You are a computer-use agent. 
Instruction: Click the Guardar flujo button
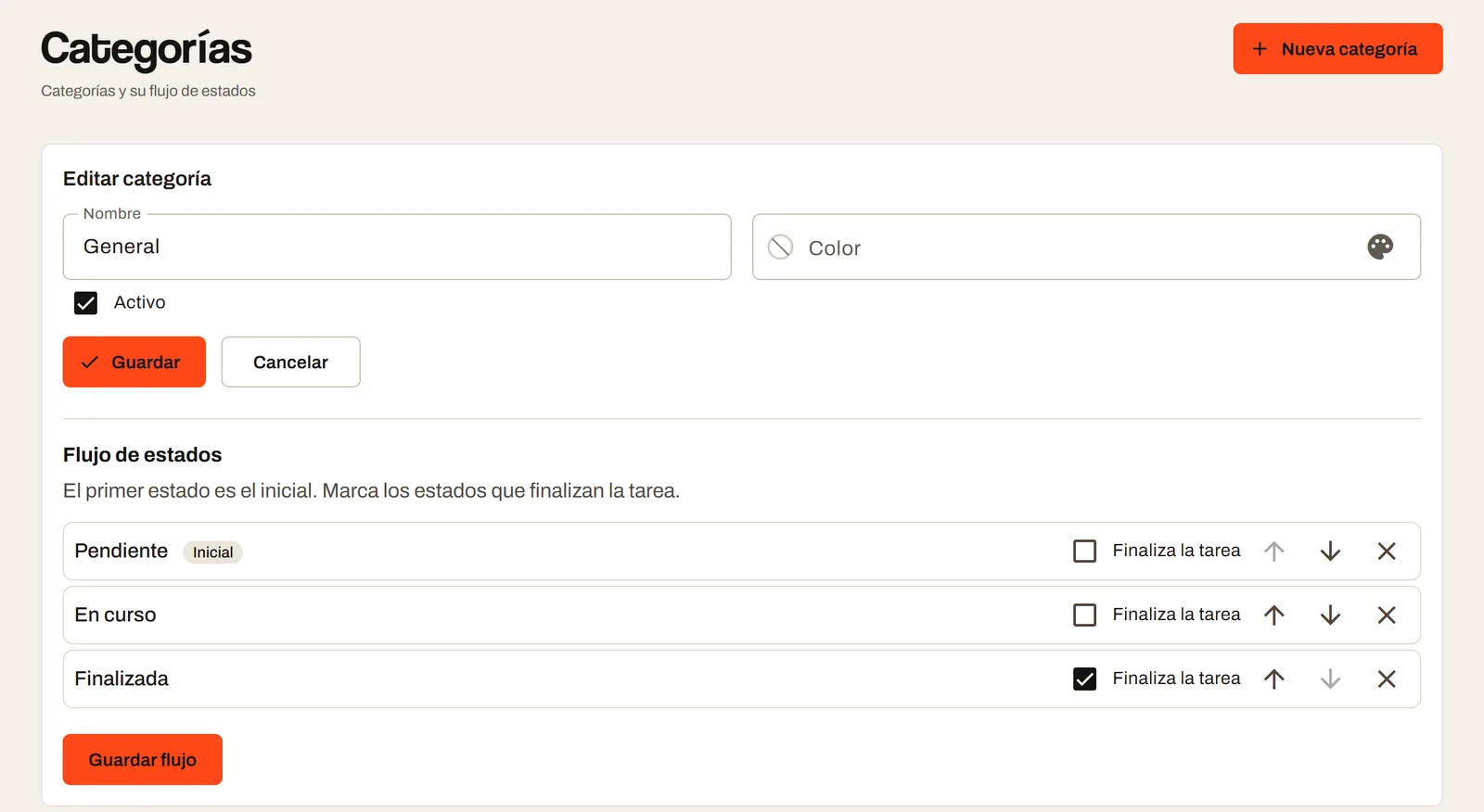143,760
